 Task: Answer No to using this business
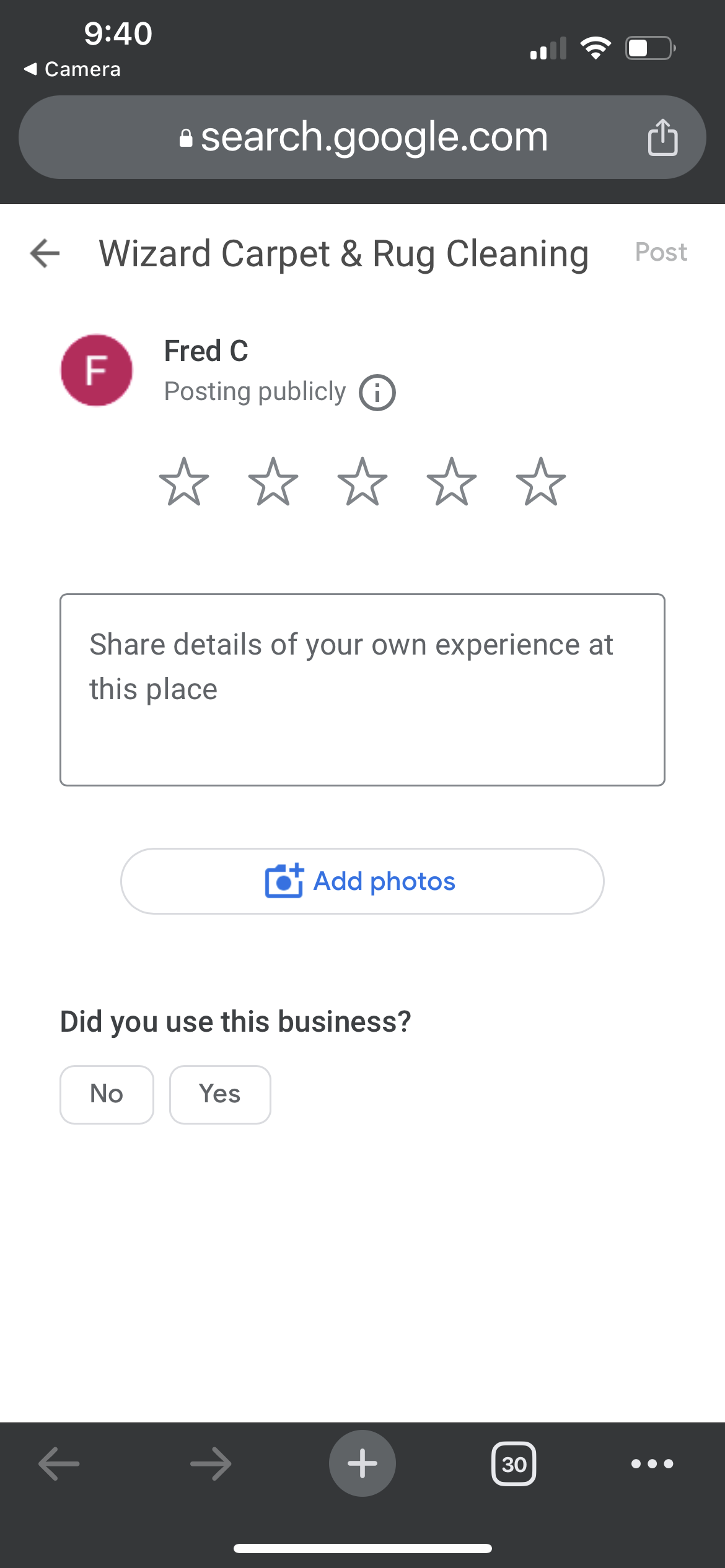point(107,1094)
